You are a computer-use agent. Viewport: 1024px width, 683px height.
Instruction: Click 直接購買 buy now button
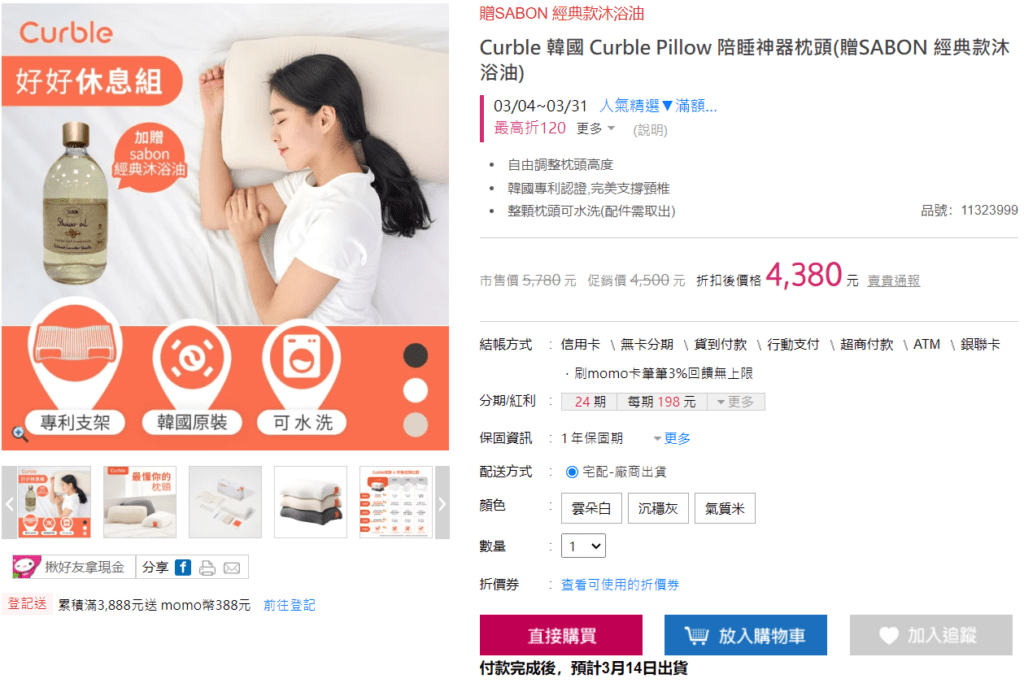tap(561, 635)
